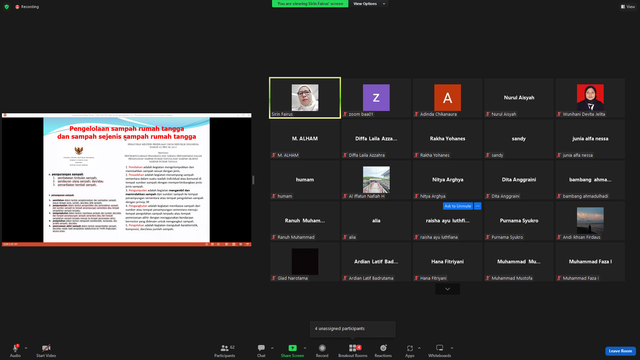Select the Dita Anggraini tile
This screenshot has width=640, height=360.
click(x=519, y=180)
